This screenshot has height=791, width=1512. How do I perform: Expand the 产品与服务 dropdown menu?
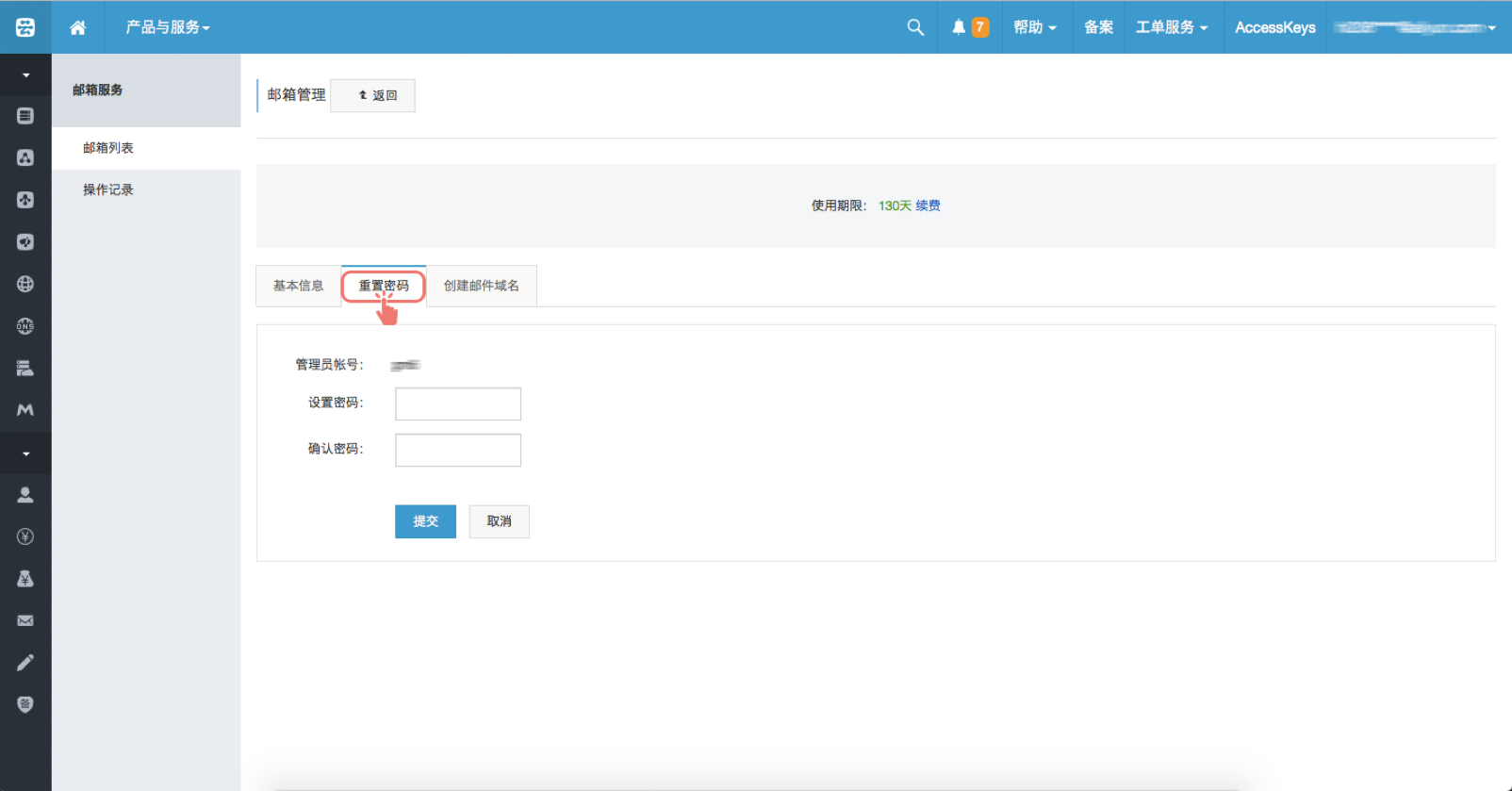(x=168, y=27)
